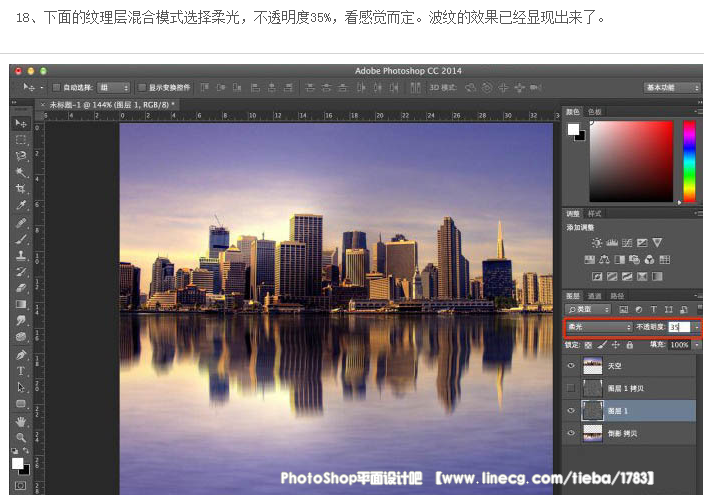Add a Levels adjustment

click(612, 243)
